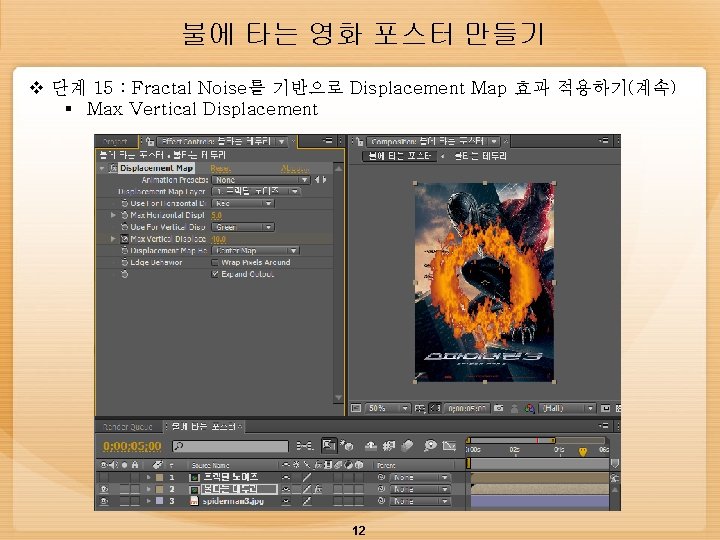The width and height of the screenshot is (720, 540).
Task: Toggle visibility eye for layer 2
Action: (x=104, y=489)
